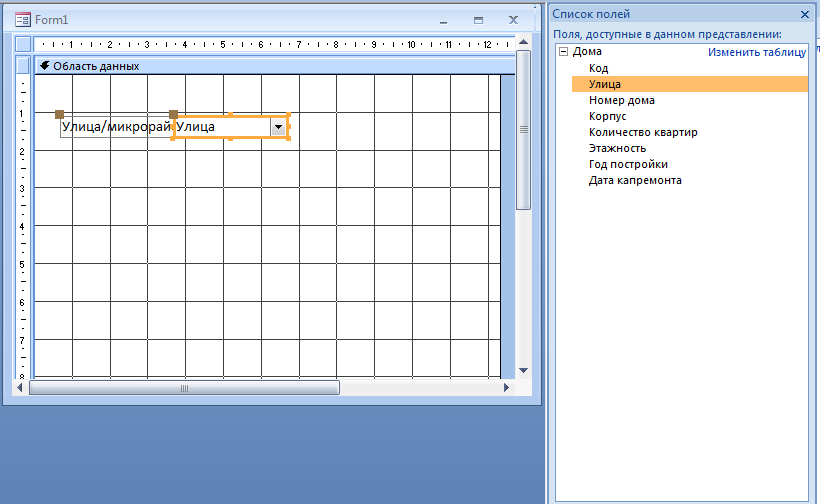Click the form selector box at ruler corner

(23, 44)
